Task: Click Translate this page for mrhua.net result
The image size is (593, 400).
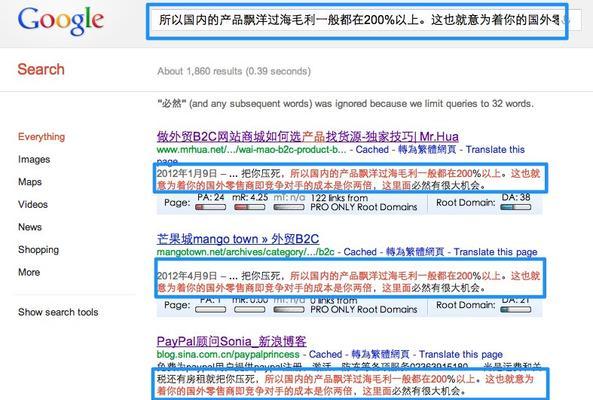Action: point(495,150)
